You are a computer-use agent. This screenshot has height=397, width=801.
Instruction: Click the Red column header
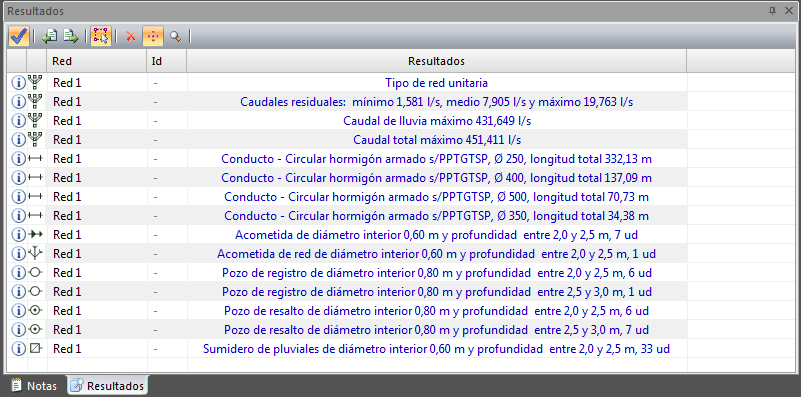point(97,61)
